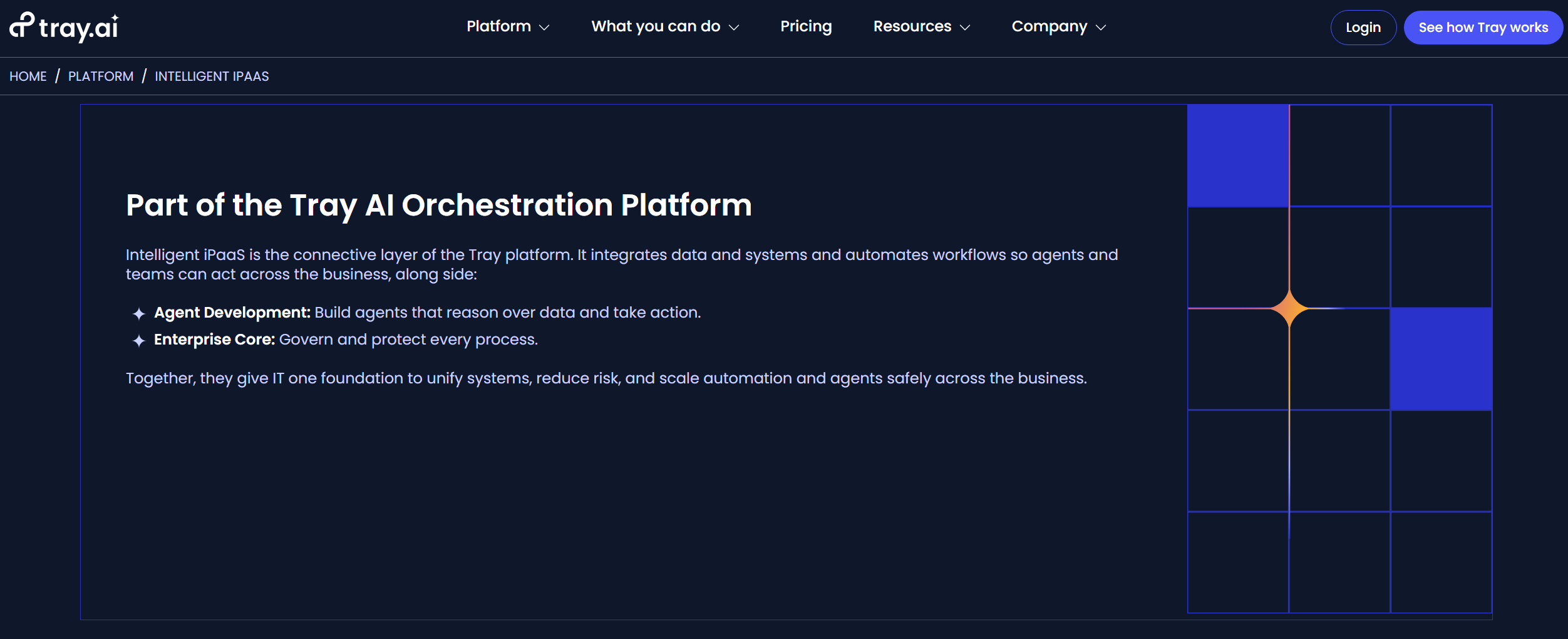This screenshot has height=639, width=1568.
Task: Expand the What you can do chevron
Action: (x=735, y=28)
